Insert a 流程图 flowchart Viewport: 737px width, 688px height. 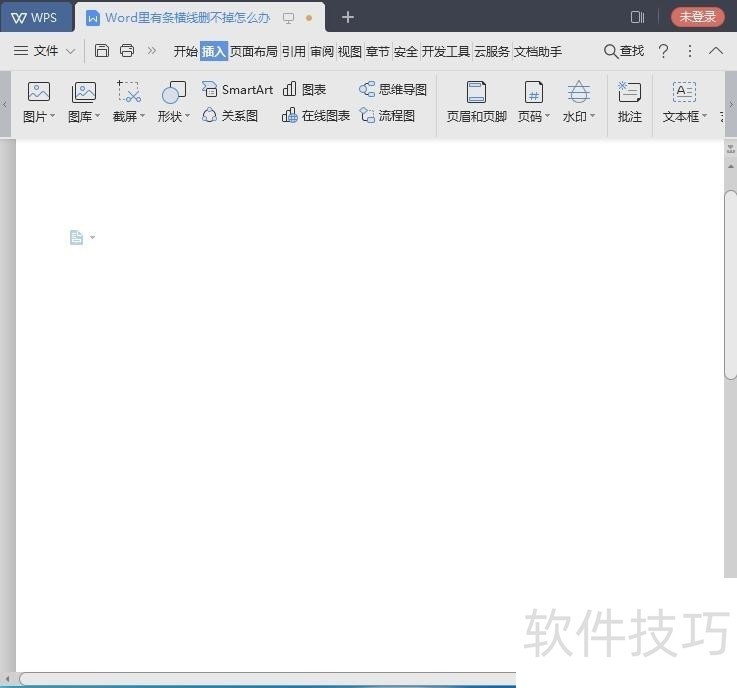click(387, 116)
